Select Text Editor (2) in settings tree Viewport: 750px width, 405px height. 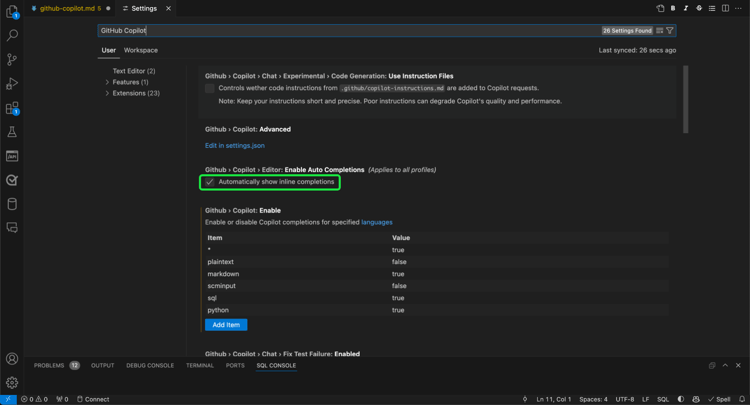coord(134,71)
